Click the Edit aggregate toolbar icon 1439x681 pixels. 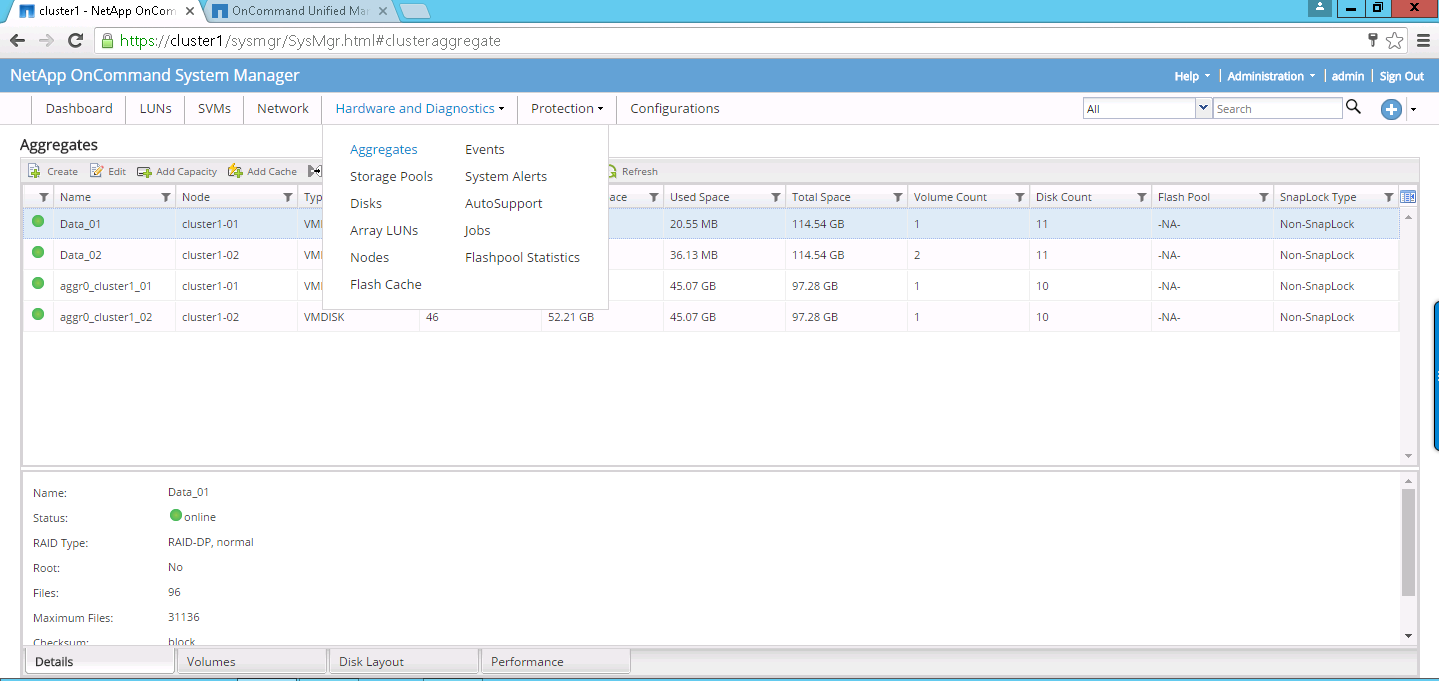[x=97, y=171]
